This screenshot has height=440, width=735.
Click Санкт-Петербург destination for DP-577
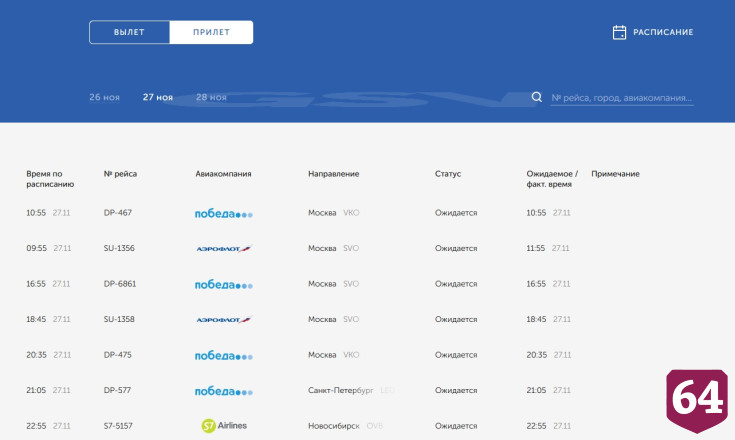341,390
